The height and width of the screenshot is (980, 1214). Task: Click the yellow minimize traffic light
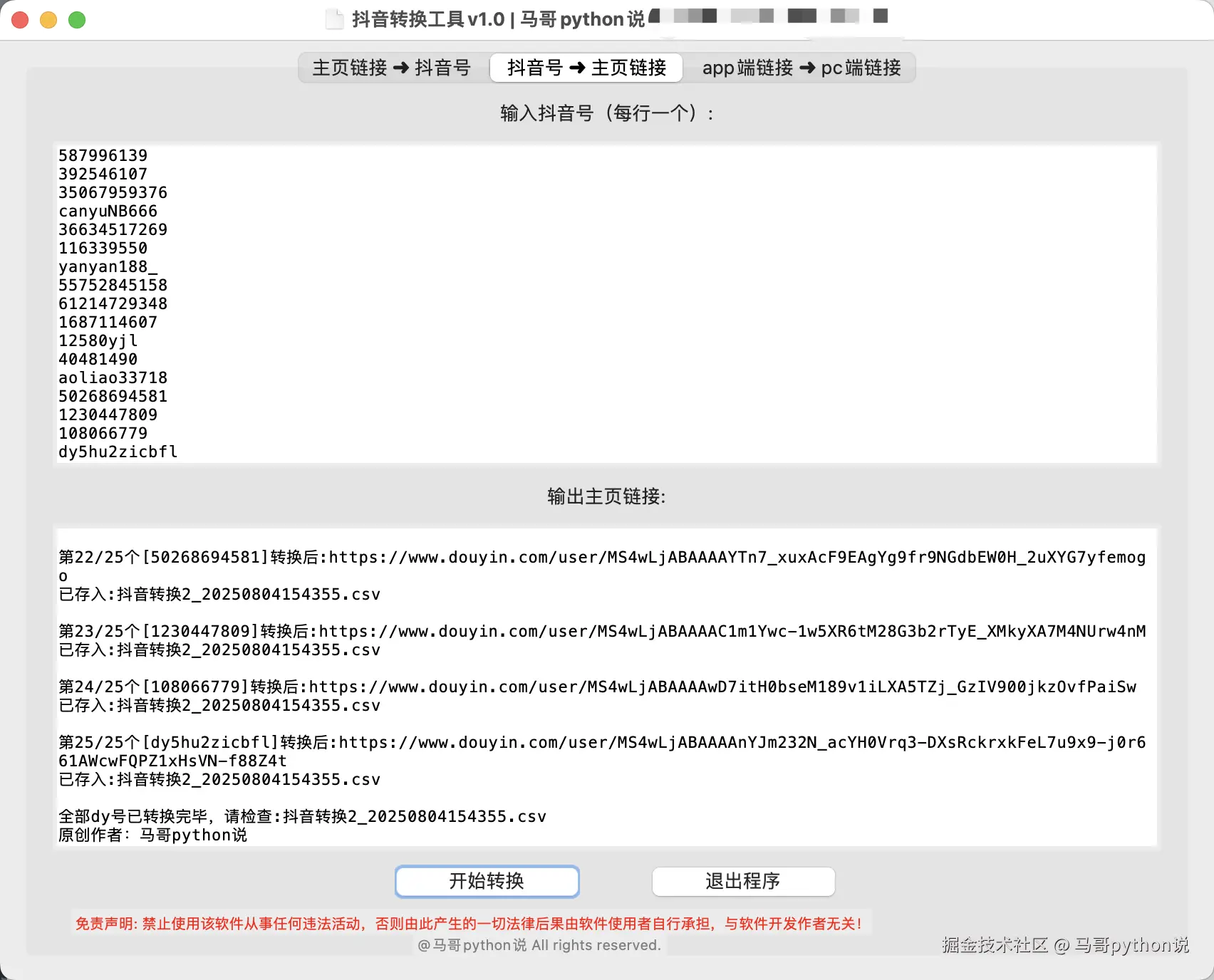48,20
